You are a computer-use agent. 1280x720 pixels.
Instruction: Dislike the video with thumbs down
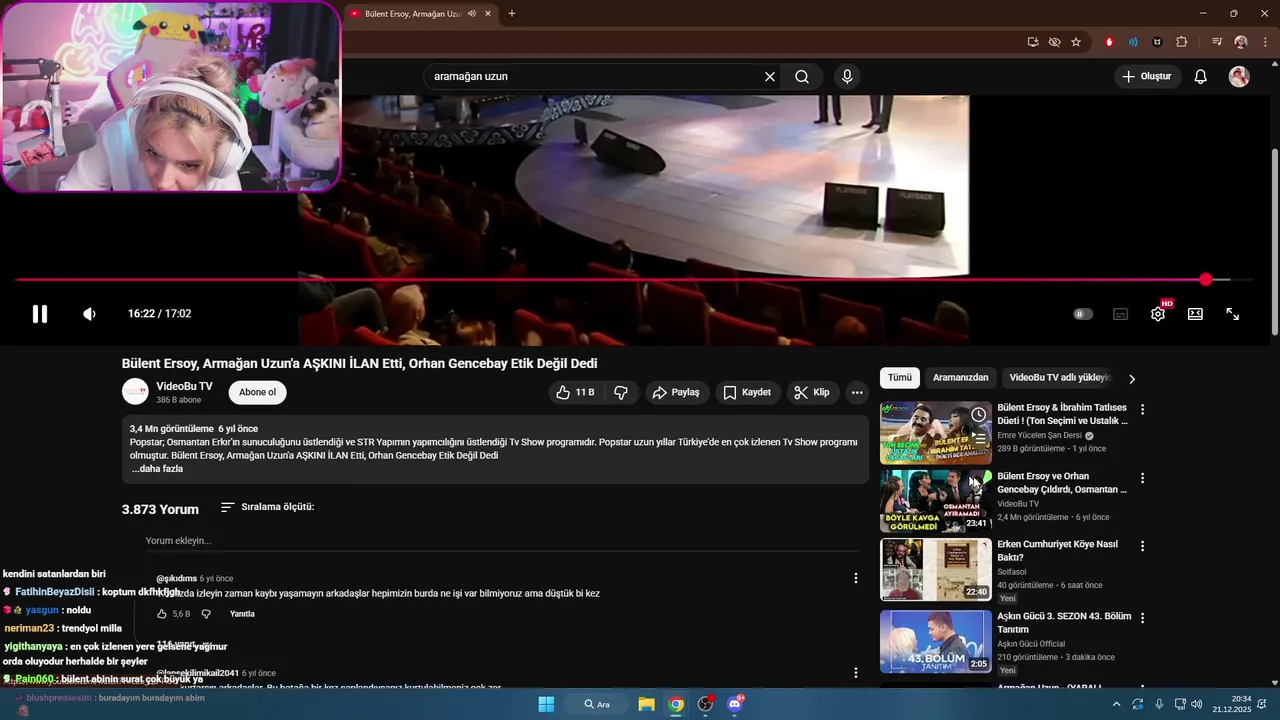tap(621, 393)
